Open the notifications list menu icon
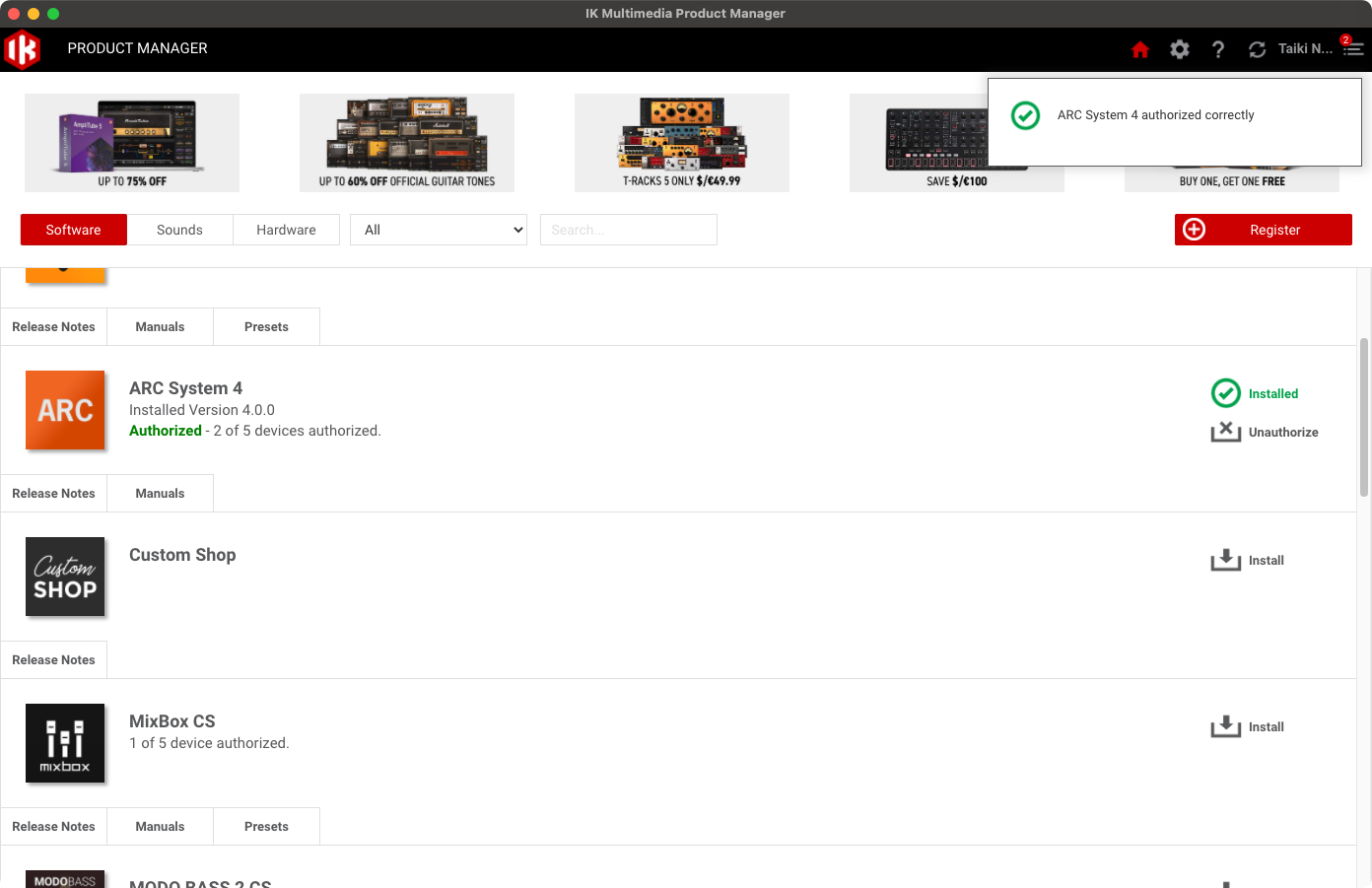Viewport: 1372px width, 888px height. (x=1353, y=47)
